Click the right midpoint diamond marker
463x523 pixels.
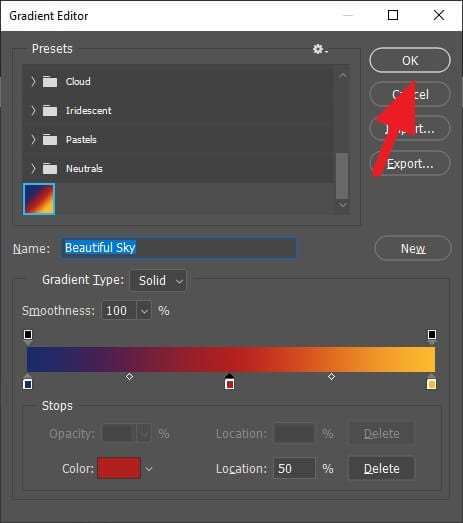click(331, 377)
